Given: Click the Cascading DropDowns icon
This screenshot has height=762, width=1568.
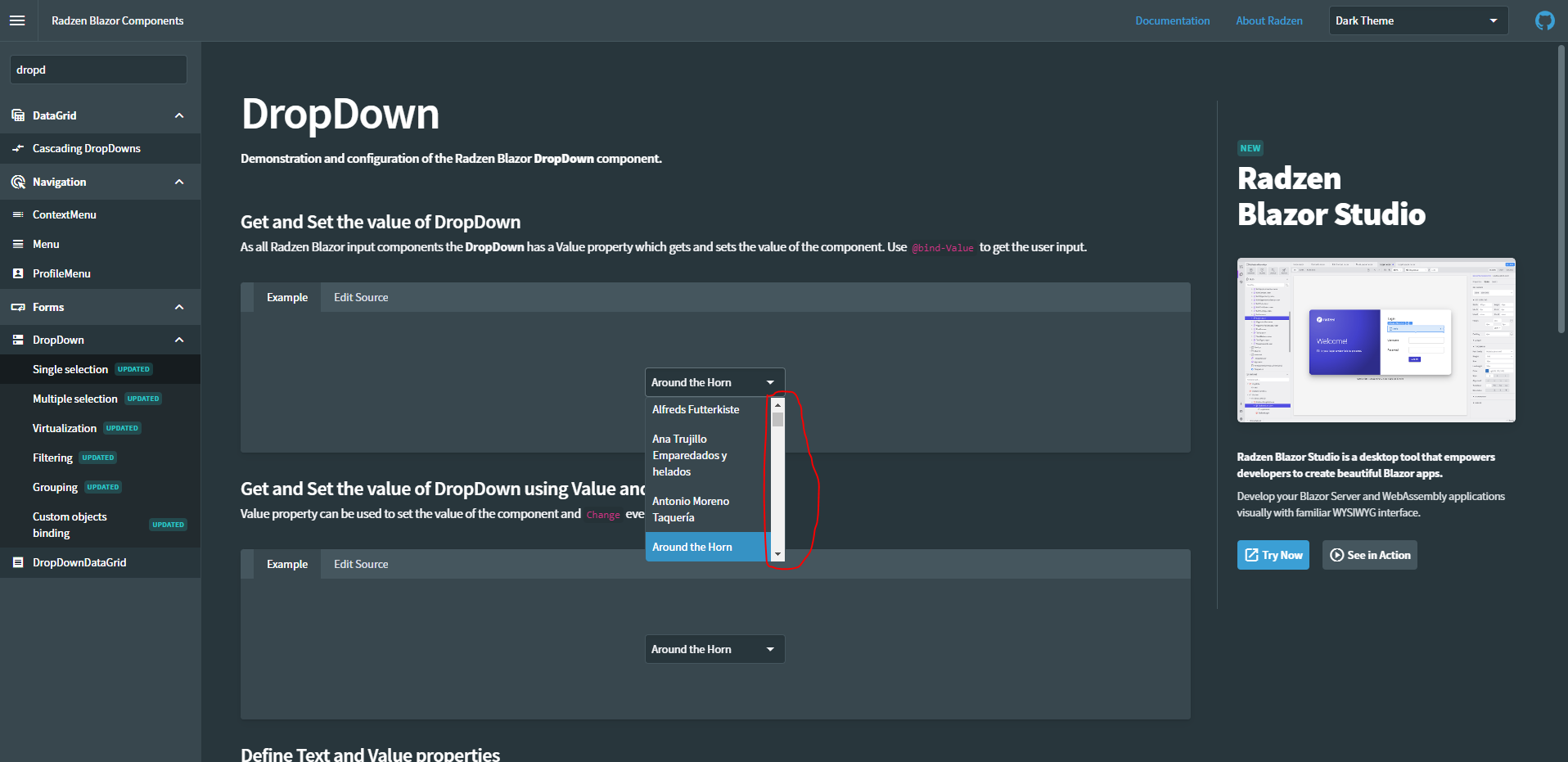Looking at the screenshot, I should coord(18,148).
